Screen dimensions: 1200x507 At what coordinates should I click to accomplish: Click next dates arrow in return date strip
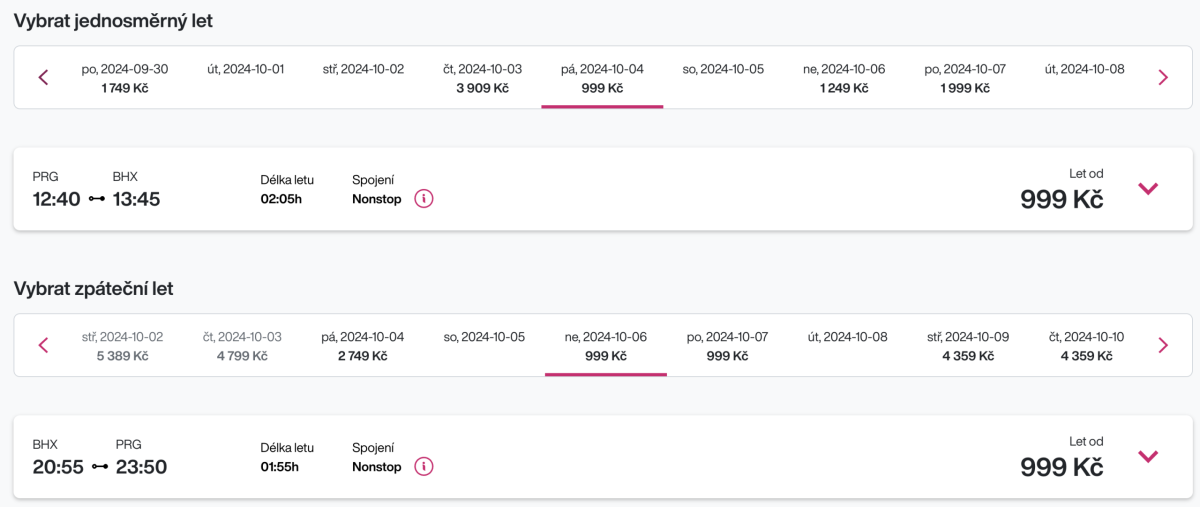point(1162,346)
